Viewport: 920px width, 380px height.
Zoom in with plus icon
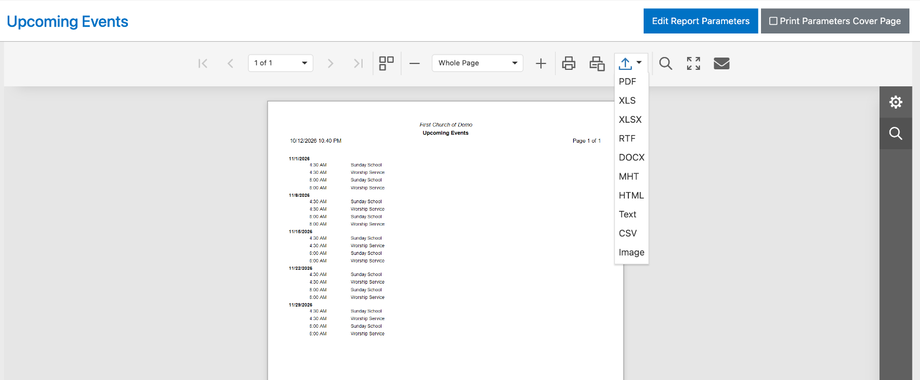click(541, 63)
